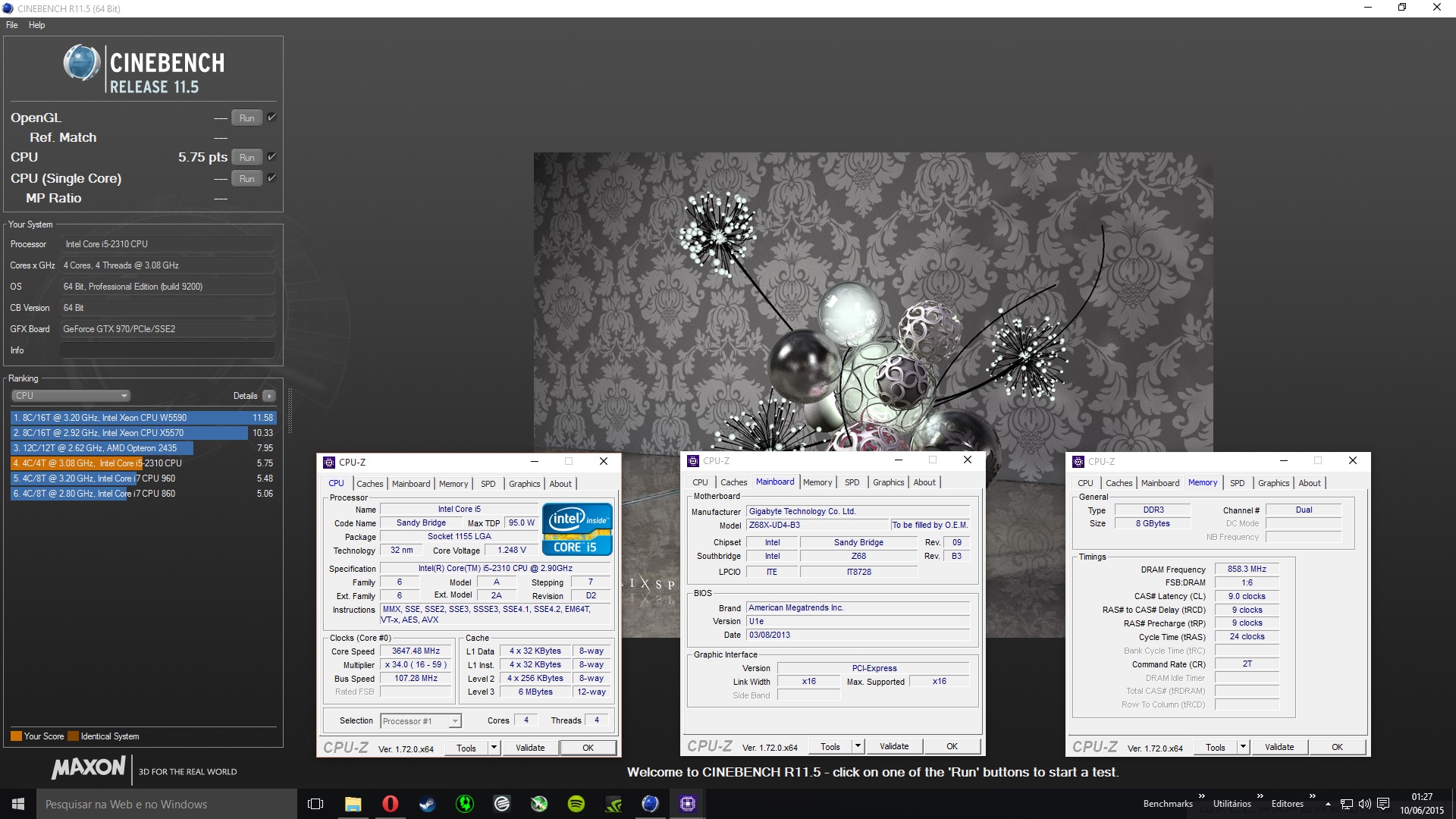The height and width of the screenshot is (819, 1456).
Task: Switch to CPU tab in middle CPU-Z window
Action: point(701,482)
